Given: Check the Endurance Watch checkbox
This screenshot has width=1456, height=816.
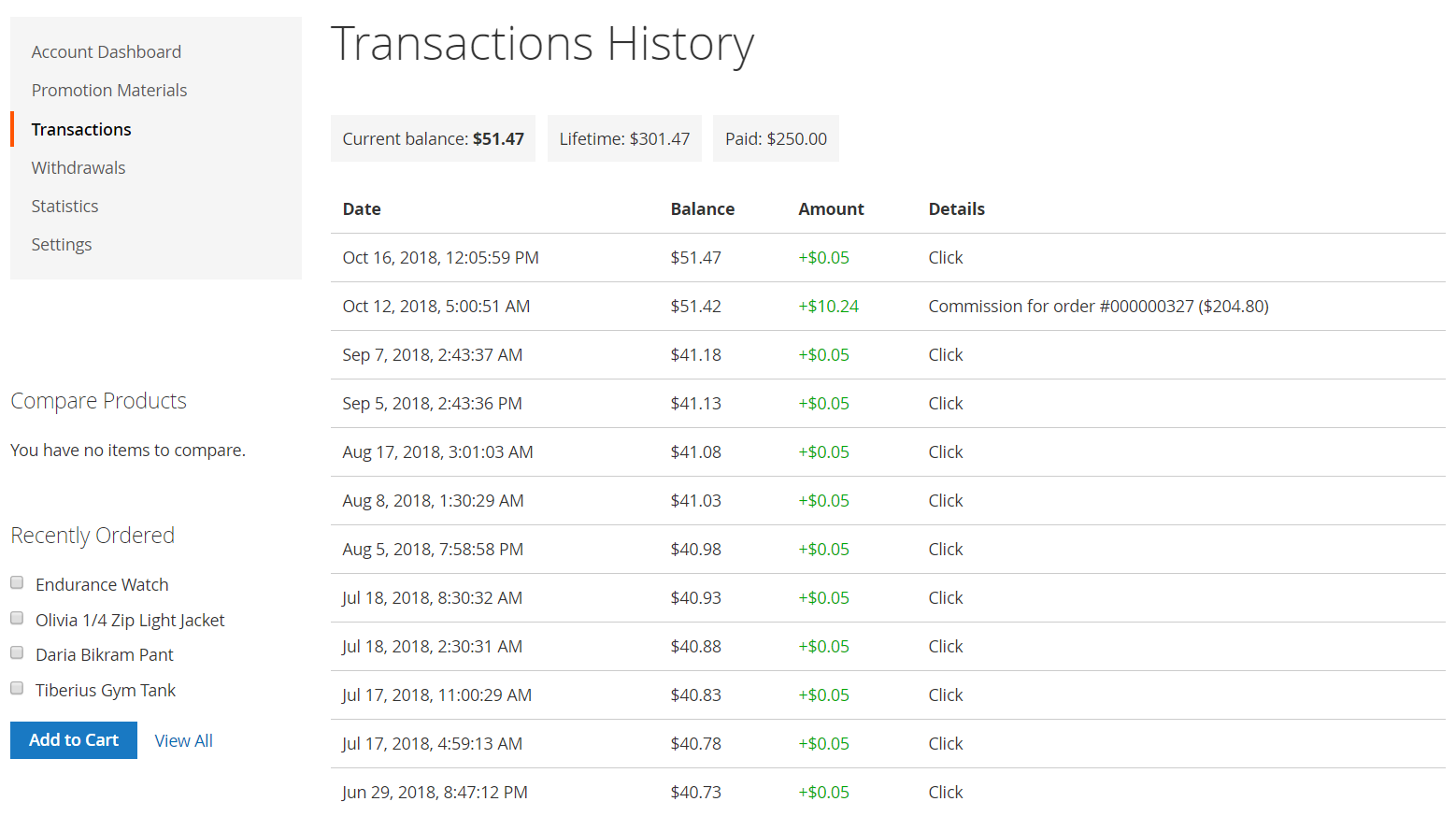Looking at the screenshot, I should (x=17, y=583).
